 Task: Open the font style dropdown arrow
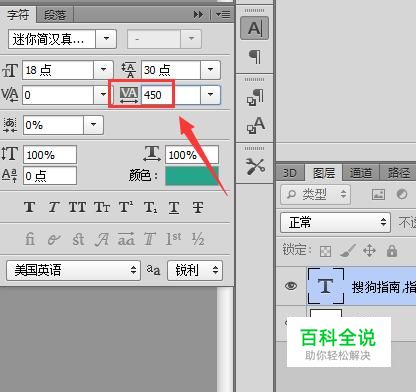pyautogui.click(x=191, y=39)
